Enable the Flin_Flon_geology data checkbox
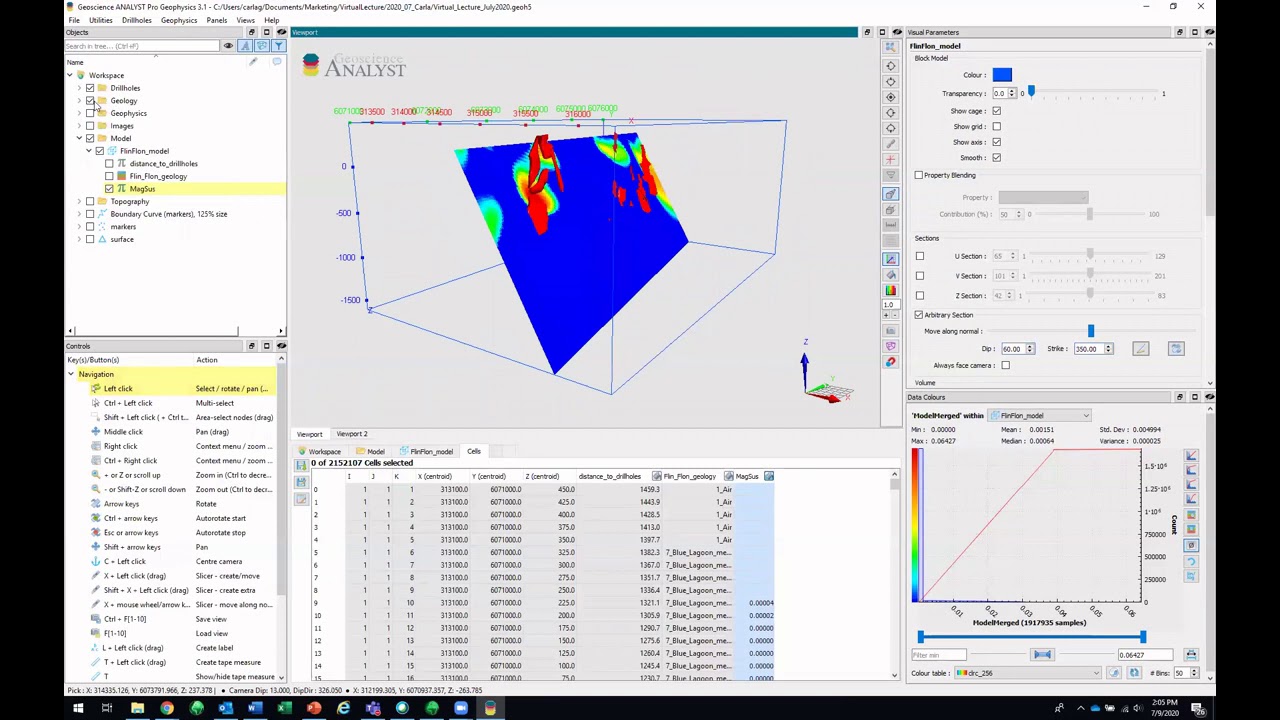Image resolution: width=1280 pixels, height=720 pixels. coord(109,176)
